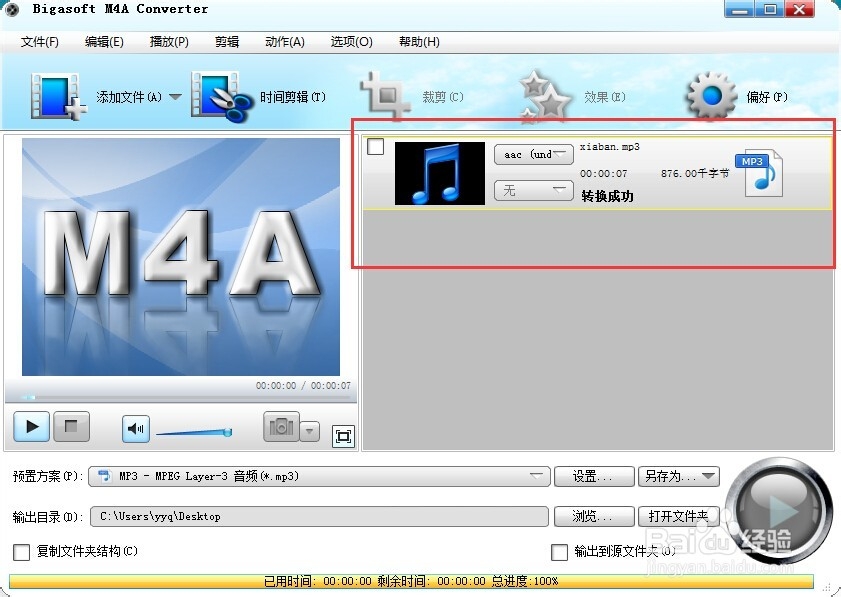Click the Crop tool icon
Screen dimensions: 841x597
(x=385, y=95)
